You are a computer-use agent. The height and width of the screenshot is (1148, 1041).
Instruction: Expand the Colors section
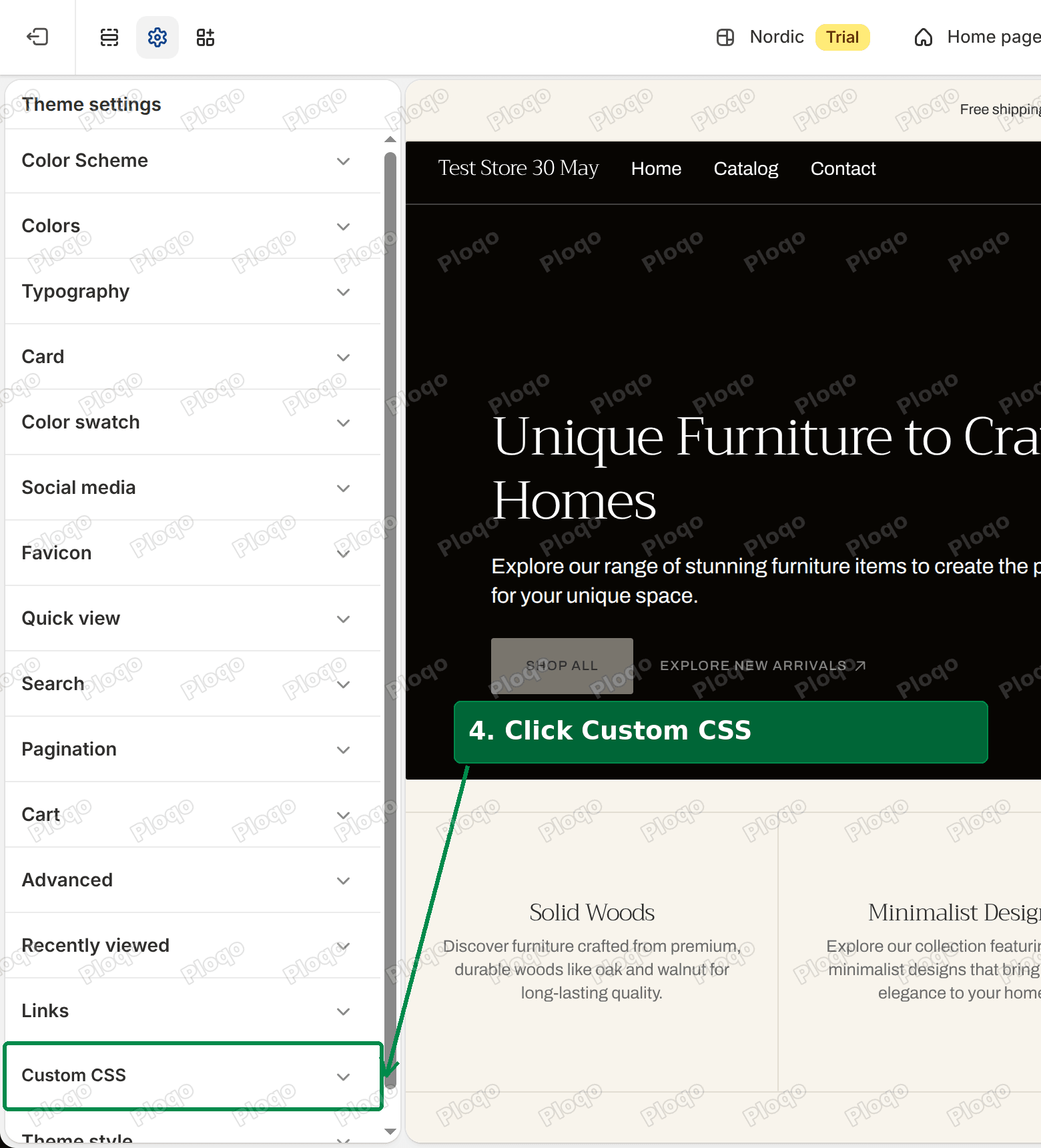pyautogui.click(x=193, y=226)
